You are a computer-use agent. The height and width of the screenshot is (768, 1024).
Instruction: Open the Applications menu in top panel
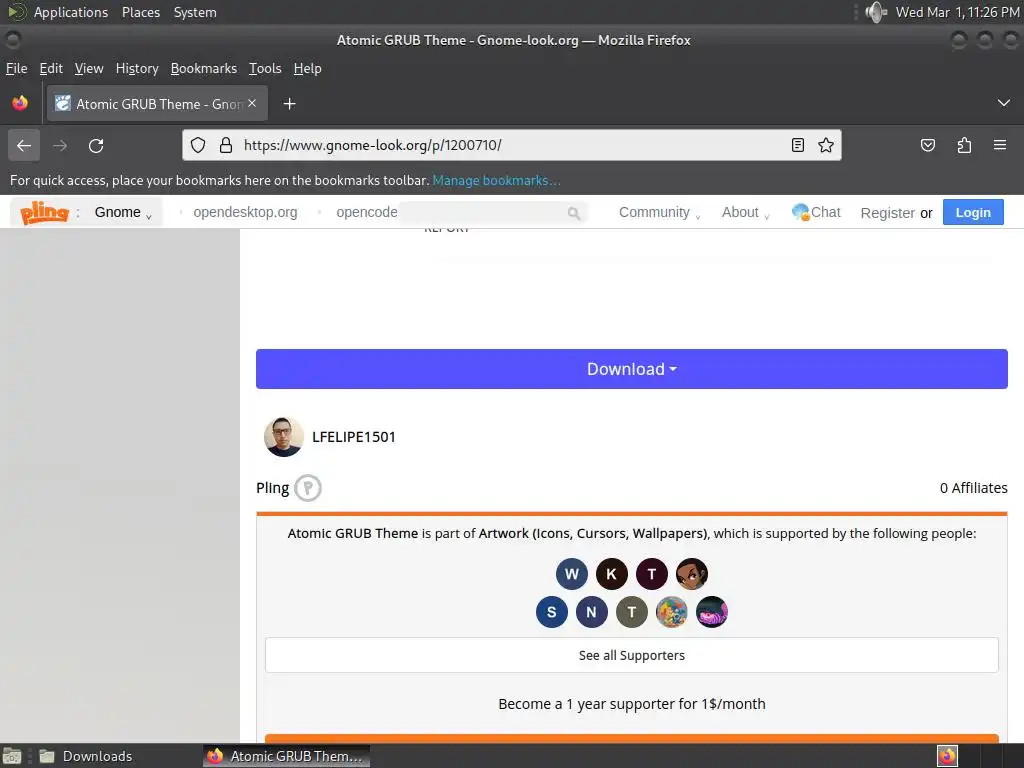point(71,12)
